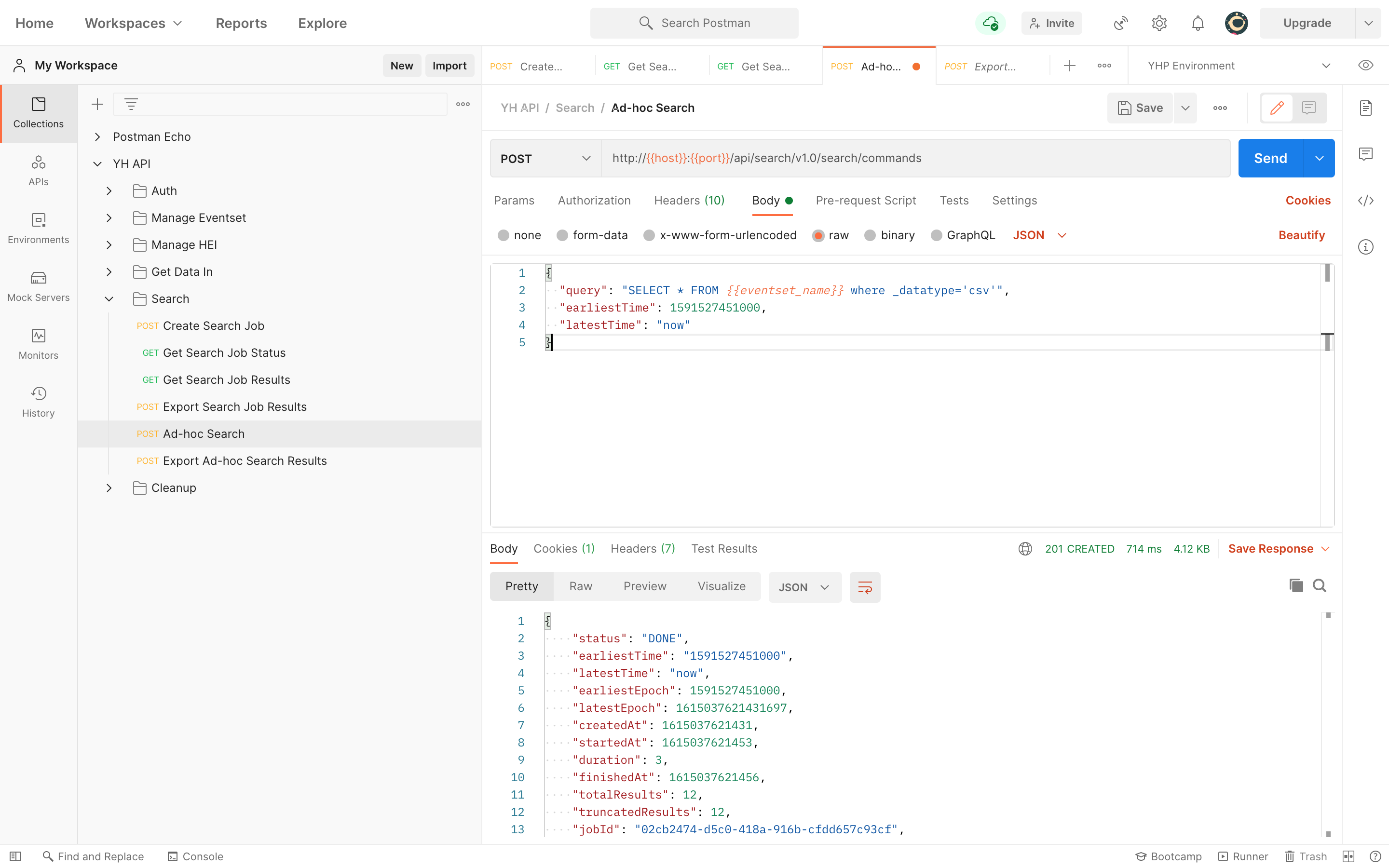The width and height of the screenshot is (1389, 868).
Task: Open request info icon in right sidebar
Action: (x=1365, y=247)
